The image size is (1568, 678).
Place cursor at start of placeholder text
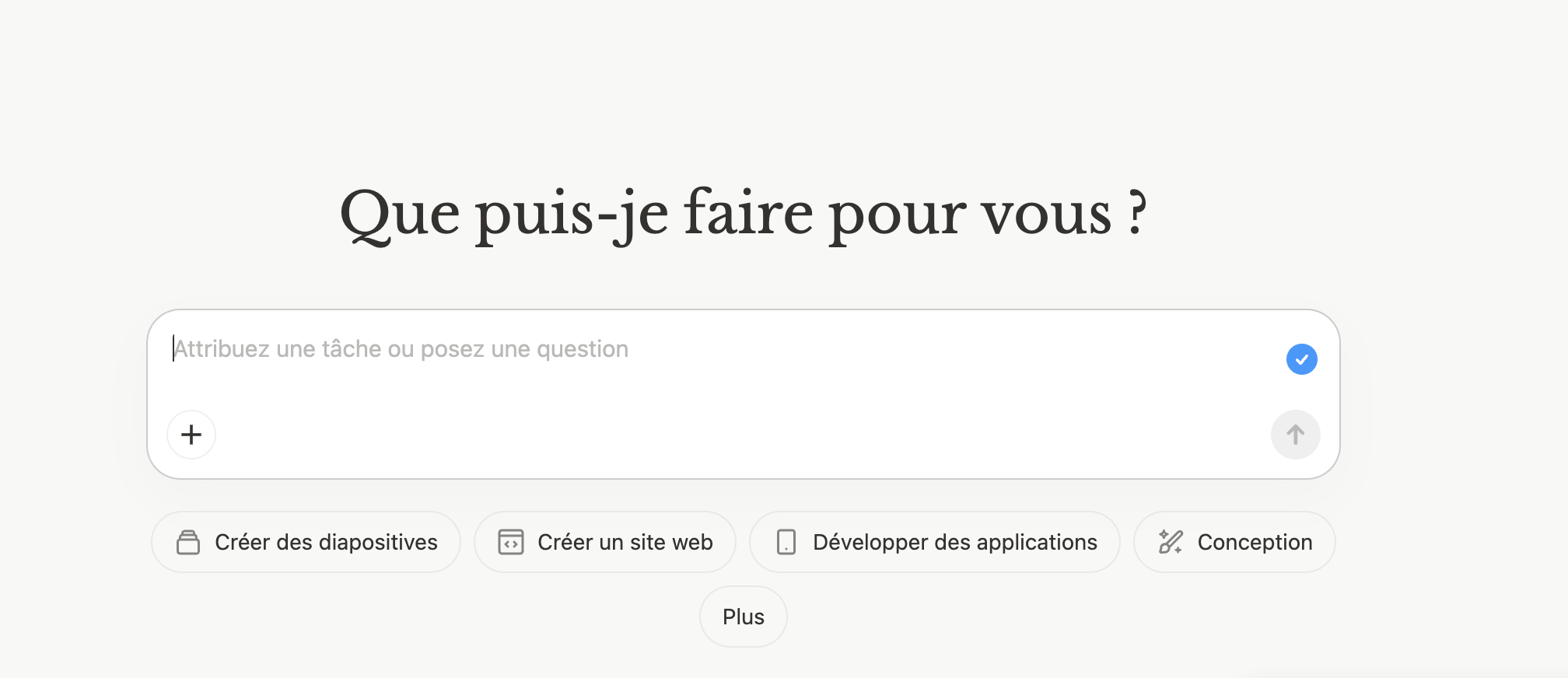pos(174,350)
